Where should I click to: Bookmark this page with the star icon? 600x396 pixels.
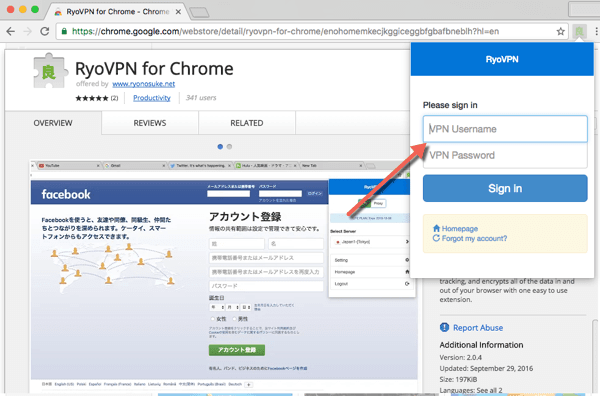pyautogui.click(x=561, y=31)
